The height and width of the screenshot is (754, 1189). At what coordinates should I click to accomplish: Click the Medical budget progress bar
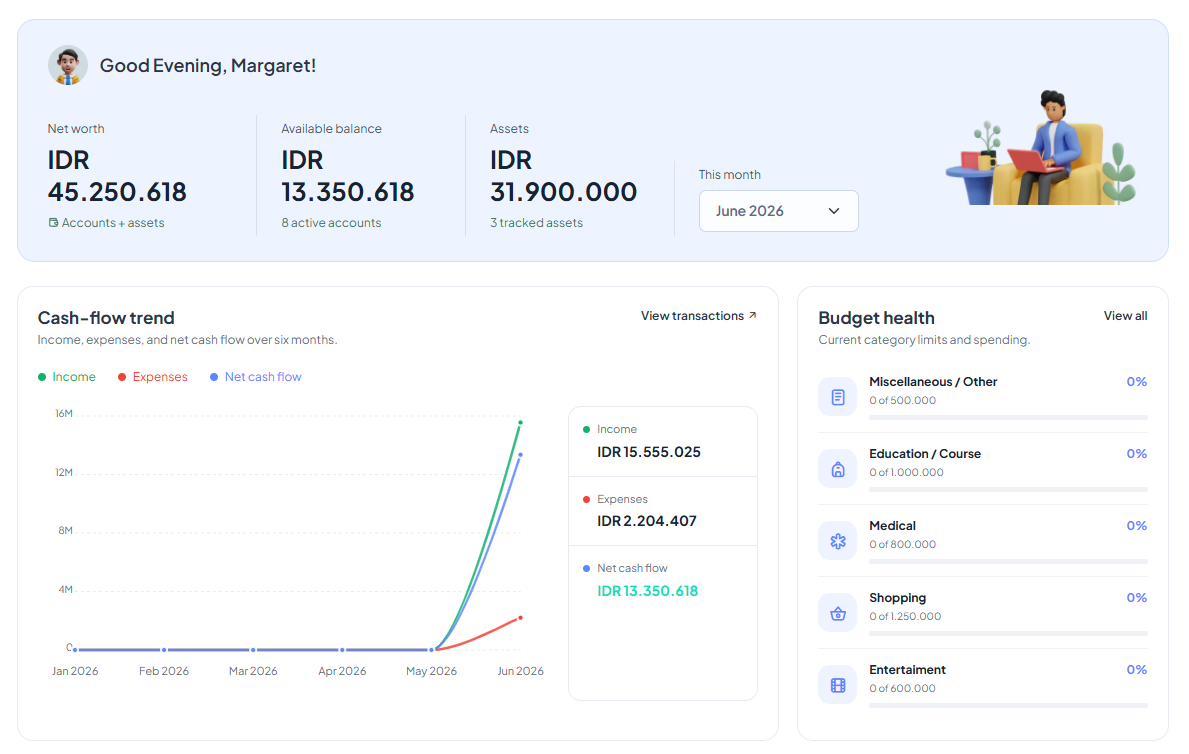click(1009, 561)
